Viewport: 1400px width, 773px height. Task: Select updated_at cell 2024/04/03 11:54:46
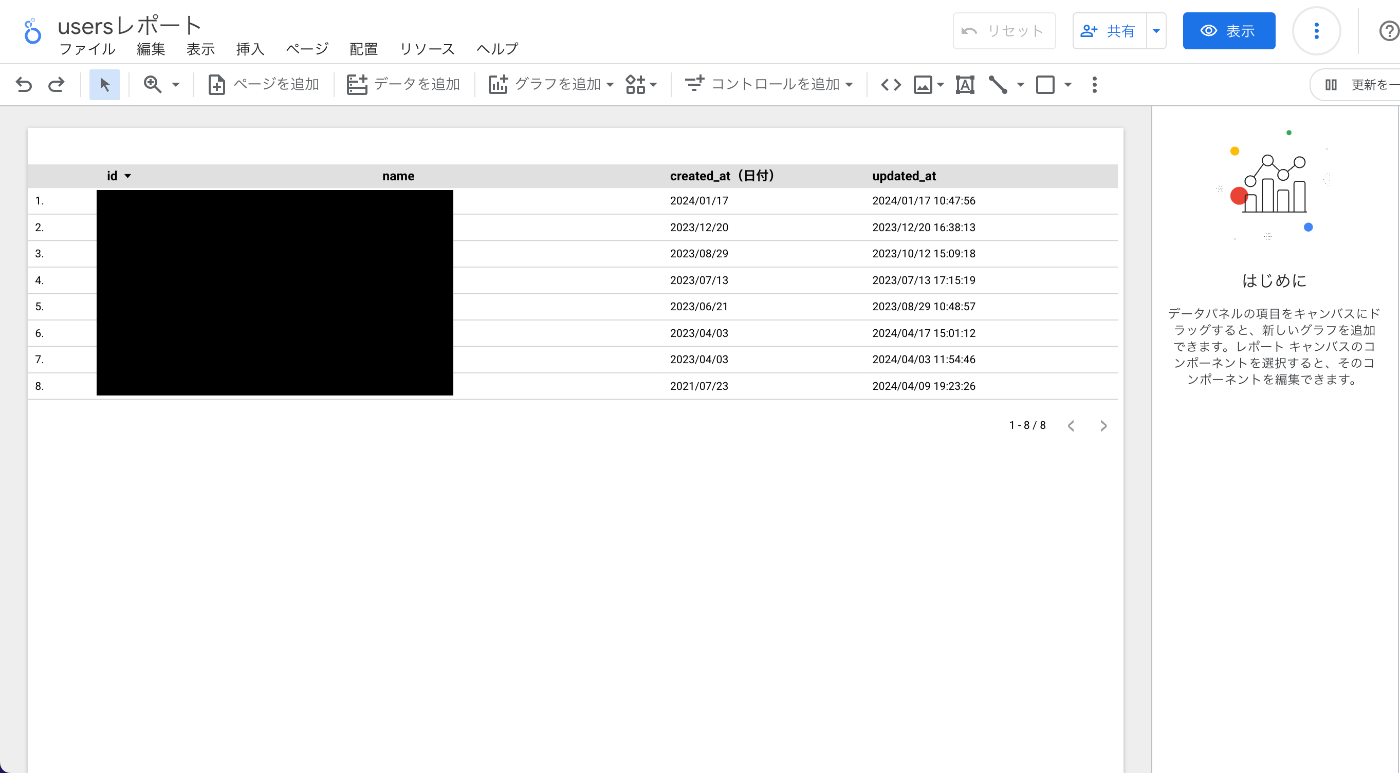pyautogui.click(x=923, y=359)
